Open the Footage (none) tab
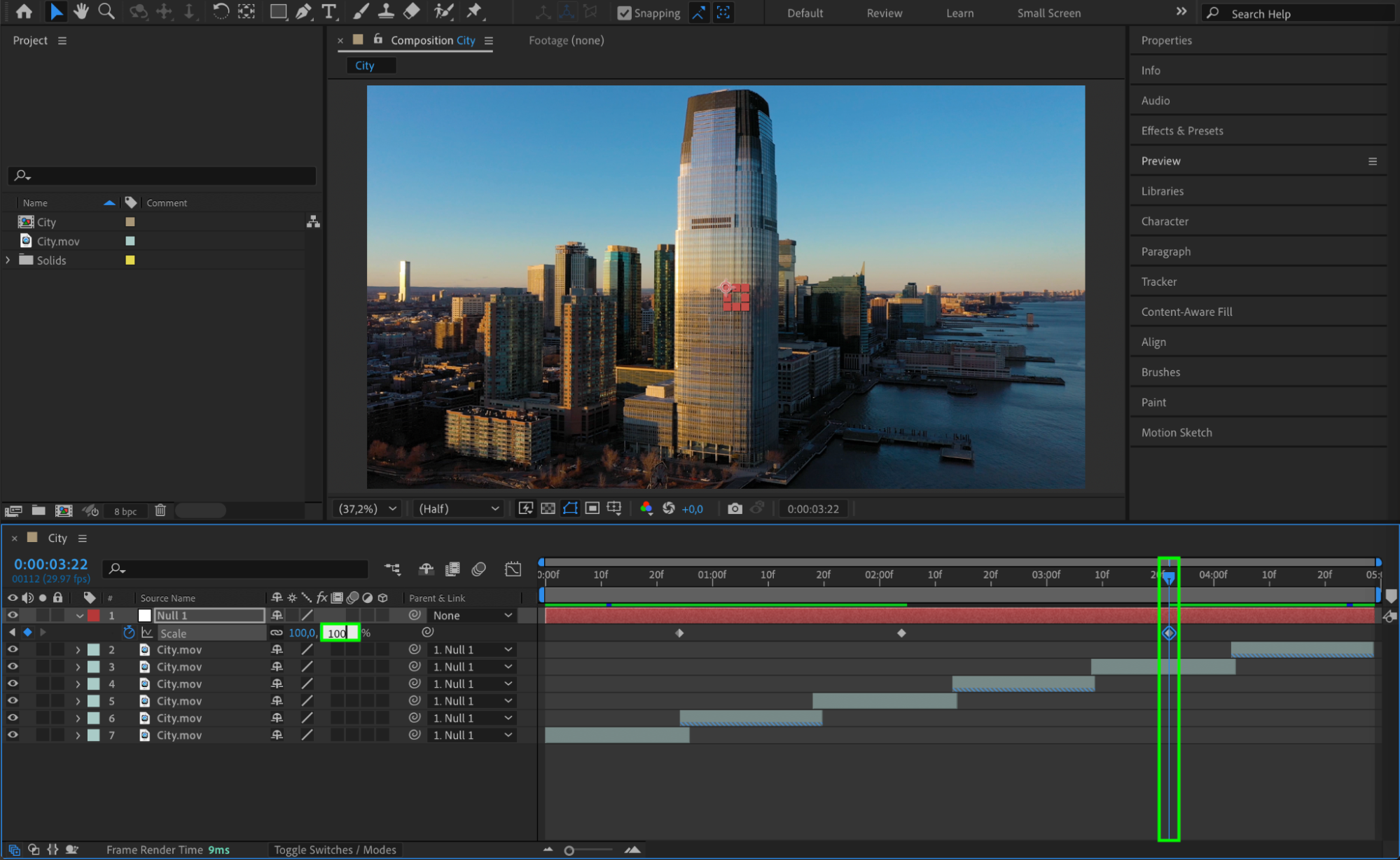The height and width of the screenshot is (860, 1400). pos(566,41)
